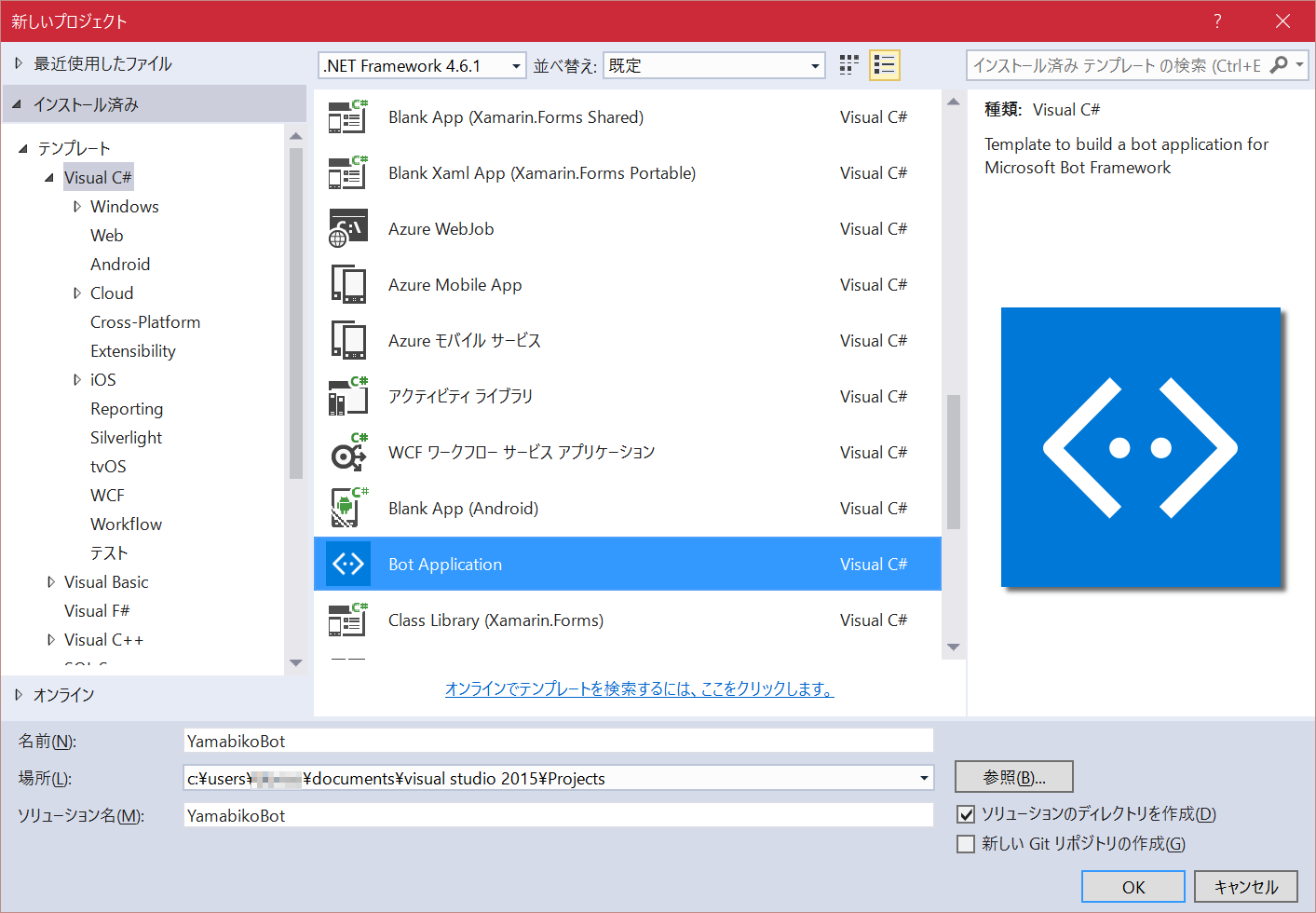Screen dimensions: 1316x913
Task: Click the template search magnifier icon
Action: tap(1279, 65)
